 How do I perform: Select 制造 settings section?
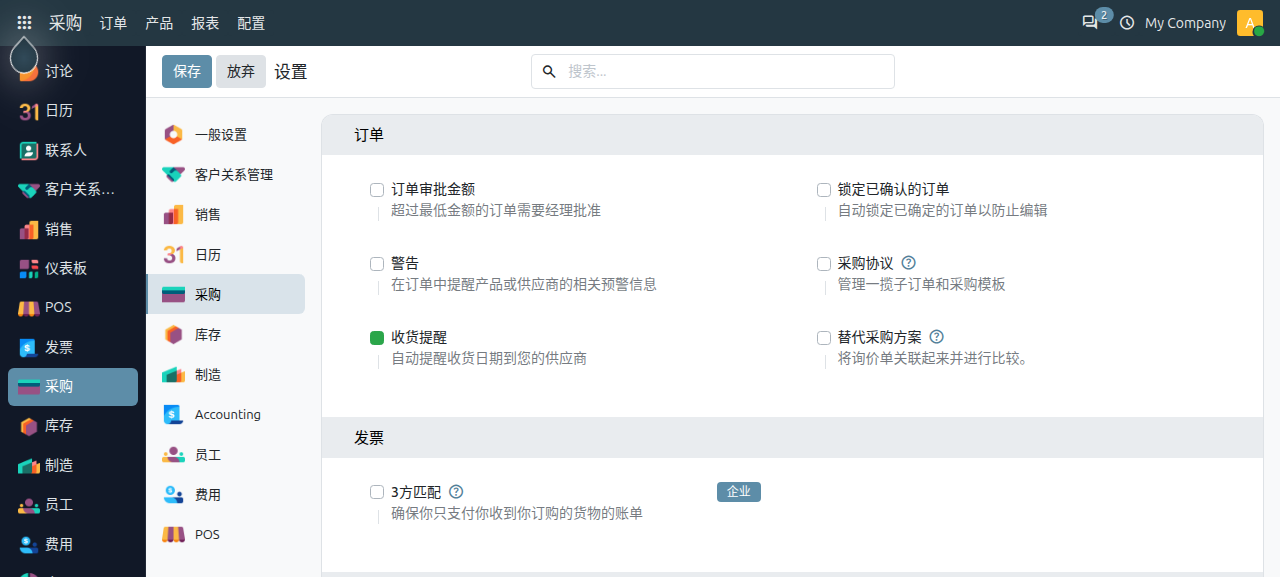(x=226, y=374)
